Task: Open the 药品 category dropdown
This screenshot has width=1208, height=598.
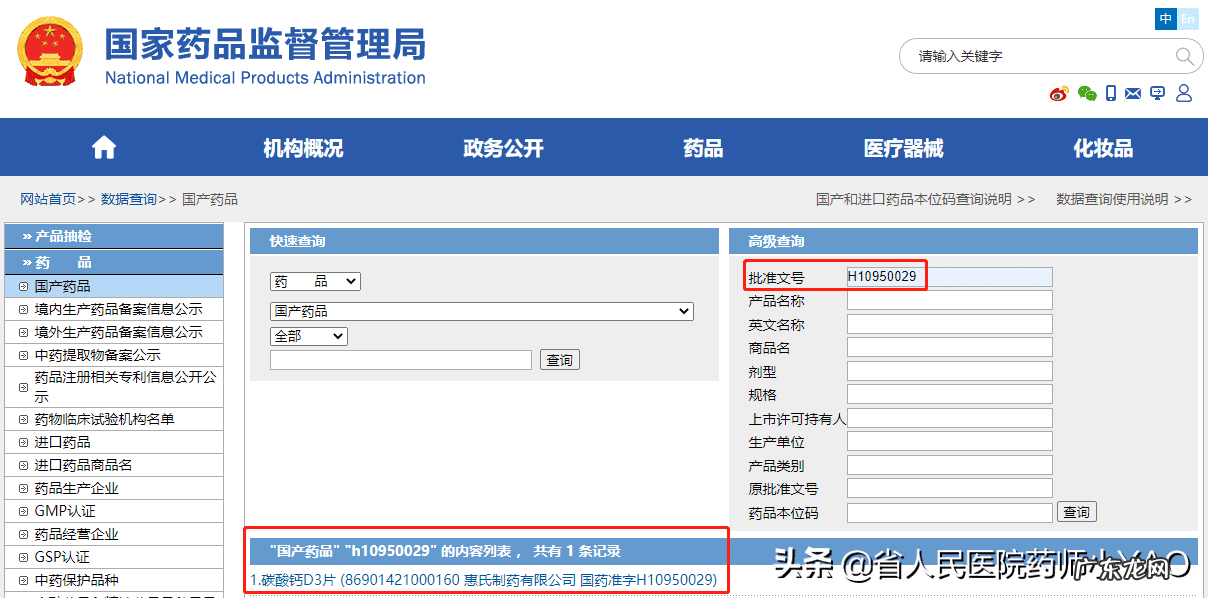Action: [315, 281]
